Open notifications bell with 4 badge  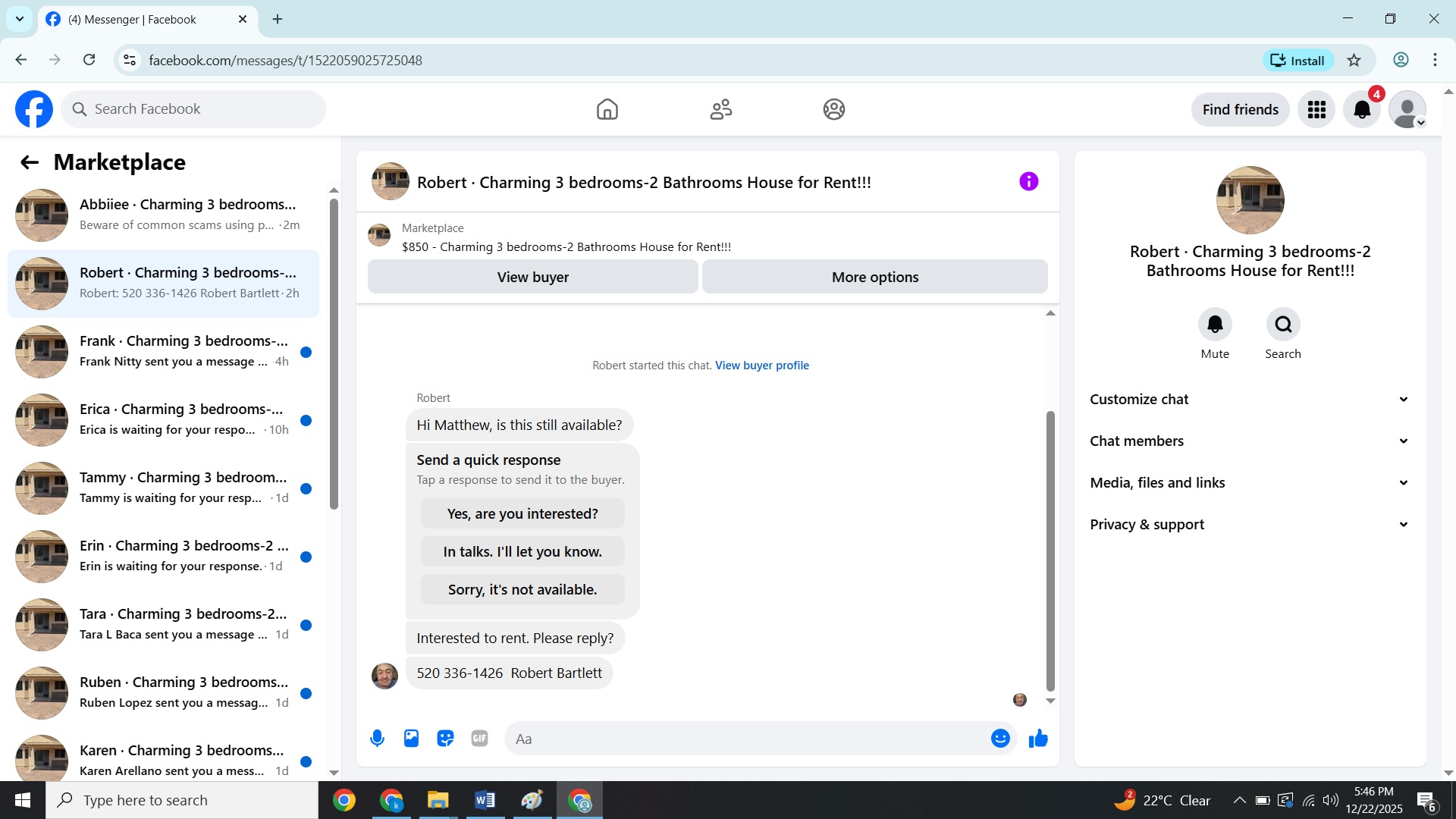point(1362,110)
